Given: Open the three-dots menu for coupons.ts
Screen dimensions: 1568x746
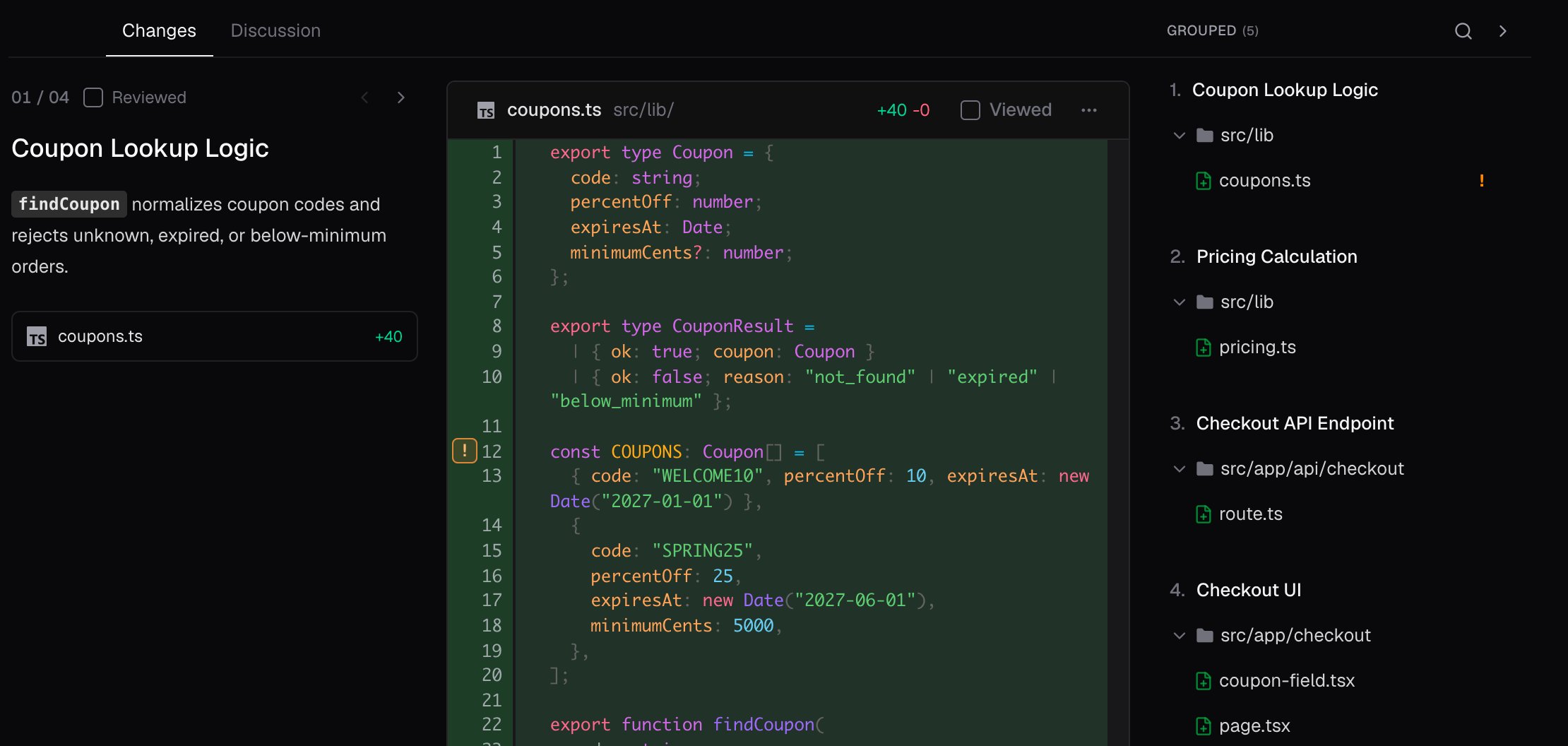Looking at the screenshot, I should [x=1088, y=110].
